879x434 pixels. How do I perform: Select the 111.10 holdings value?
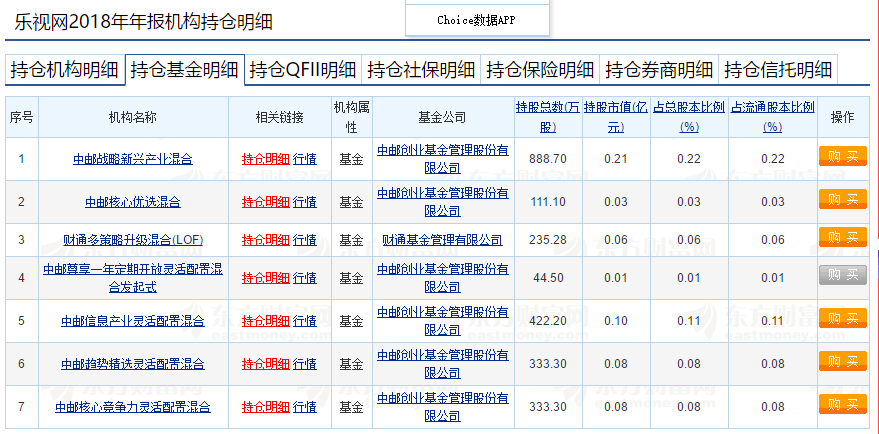[x=548, y=202]
